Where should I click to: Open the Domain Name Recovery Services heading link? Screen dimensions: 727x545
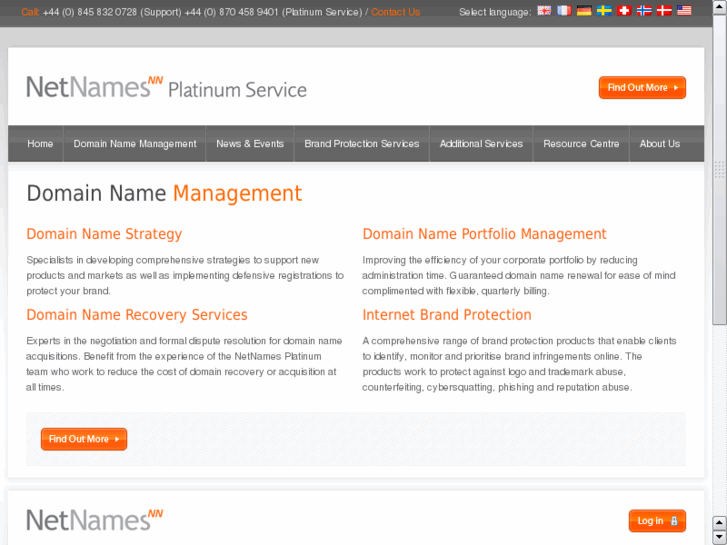tap(137, 315)
